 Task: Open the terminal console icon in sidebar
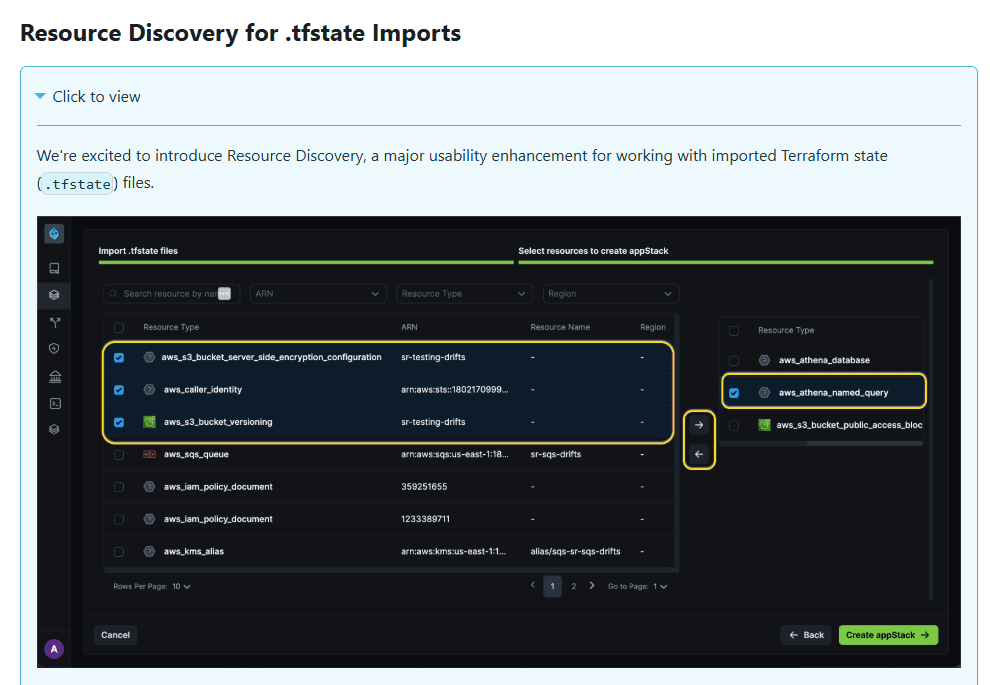coord(55,403)
